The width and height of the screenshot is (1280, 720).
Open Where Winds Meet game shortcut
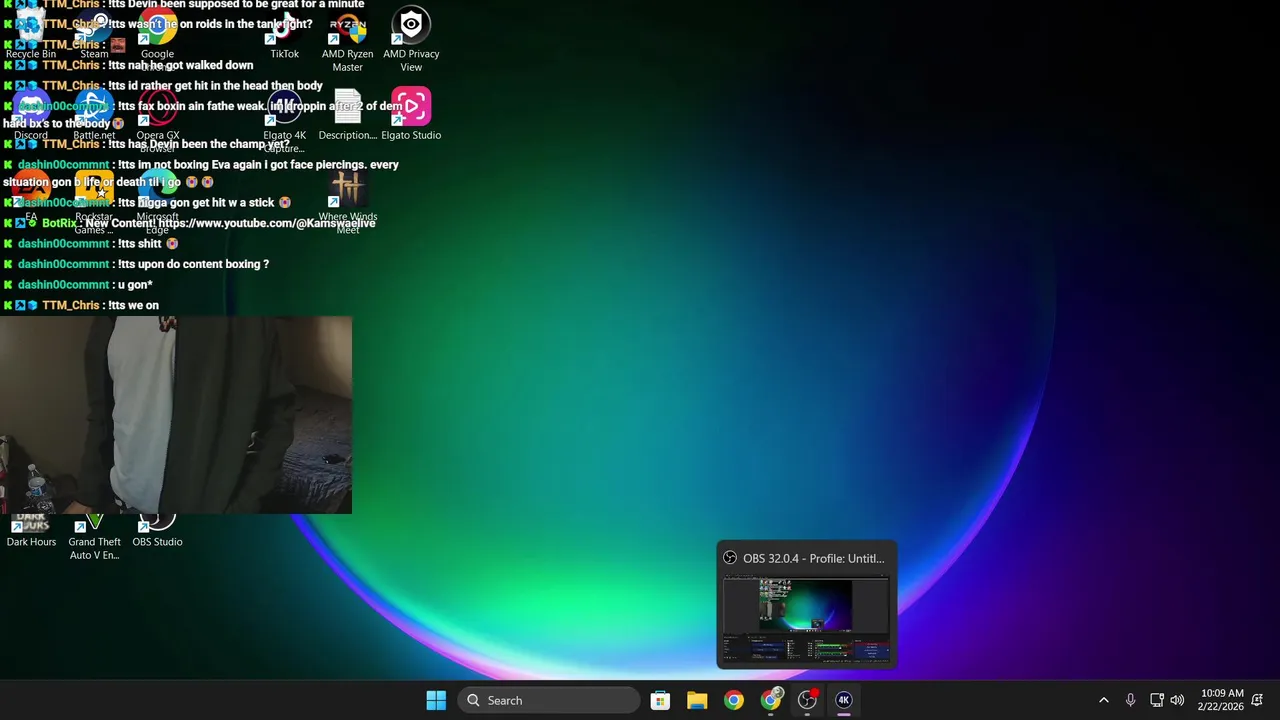coord(347,202)
